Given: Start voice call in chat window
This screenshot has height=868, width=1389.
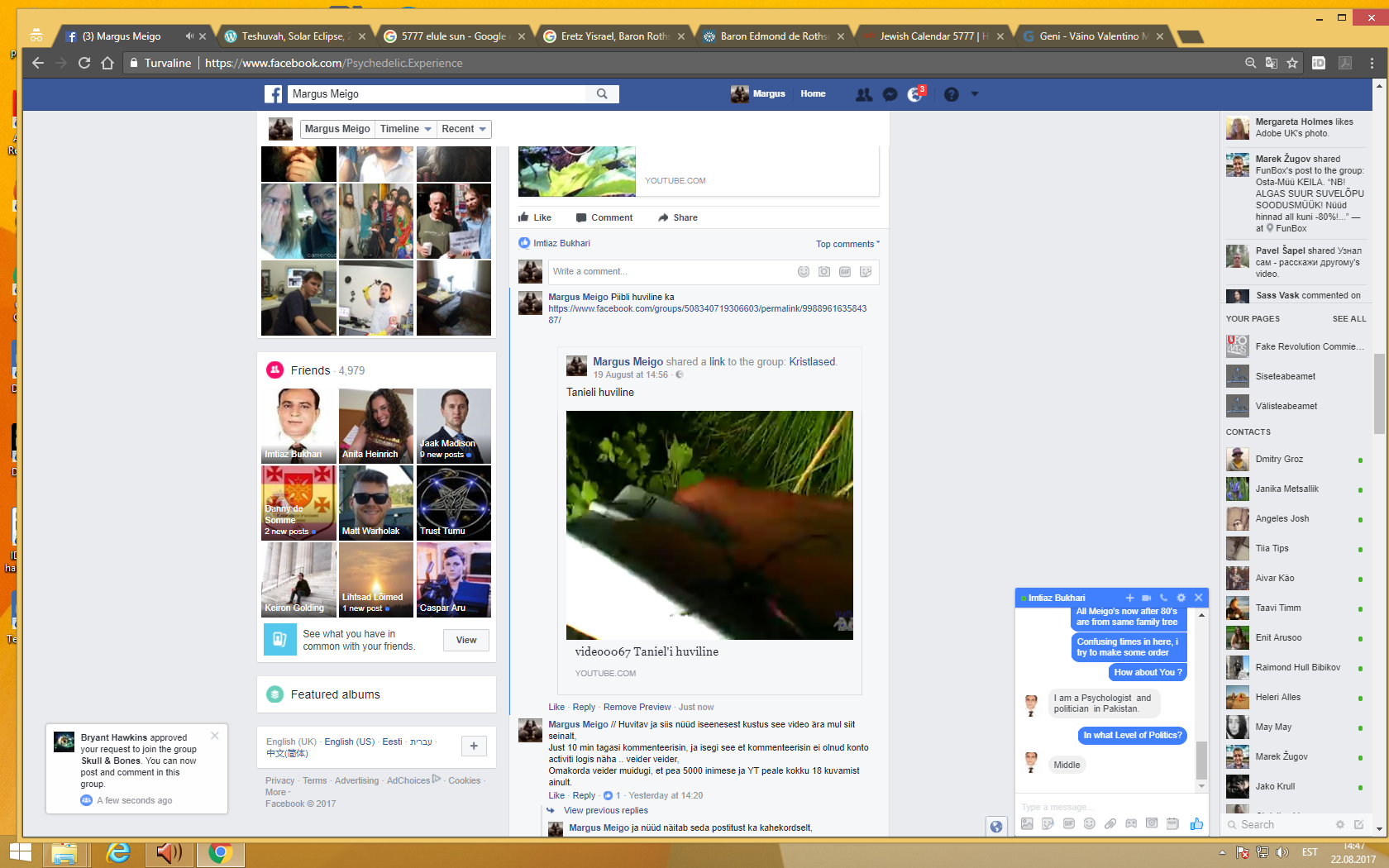Looking at the screenshot, I should coord(1163,598).
